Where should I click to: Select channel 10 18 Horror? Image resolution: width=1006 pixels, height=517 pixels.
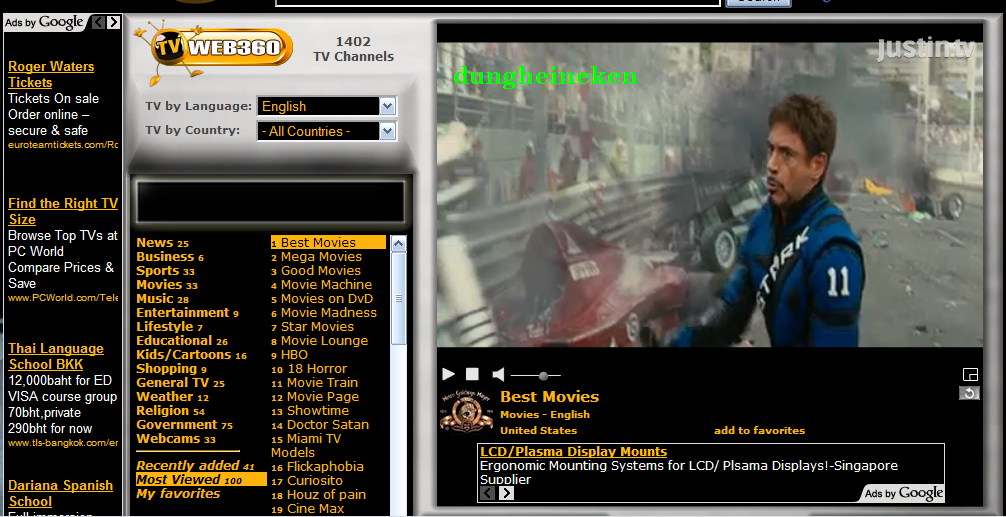(309, 369)
